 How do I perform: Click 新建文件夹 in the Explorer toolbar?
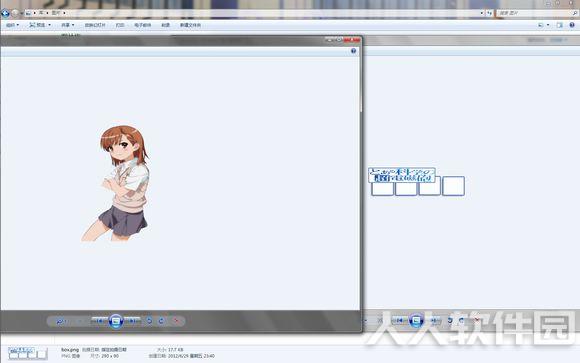click(190, 25)
